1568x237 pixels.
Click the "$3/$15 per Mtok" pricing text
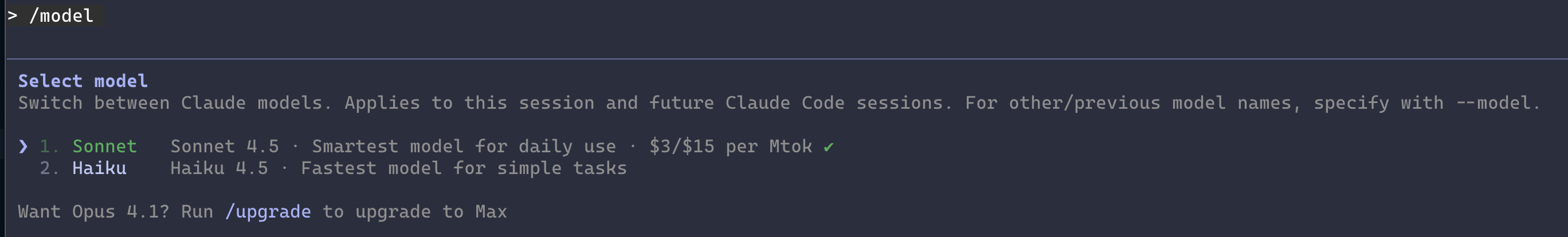coord(731,147)
